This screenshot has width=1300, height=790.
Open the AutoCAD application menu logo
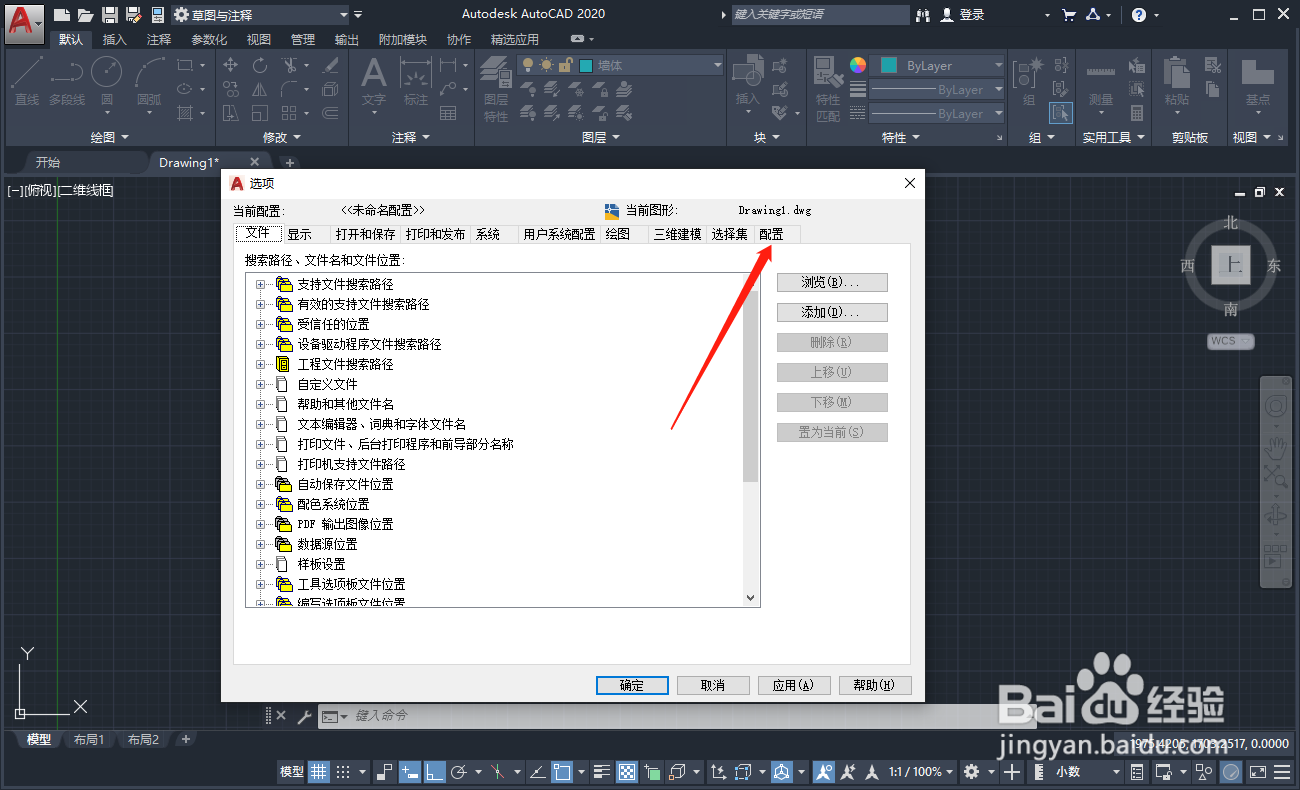tap(24, 22)
